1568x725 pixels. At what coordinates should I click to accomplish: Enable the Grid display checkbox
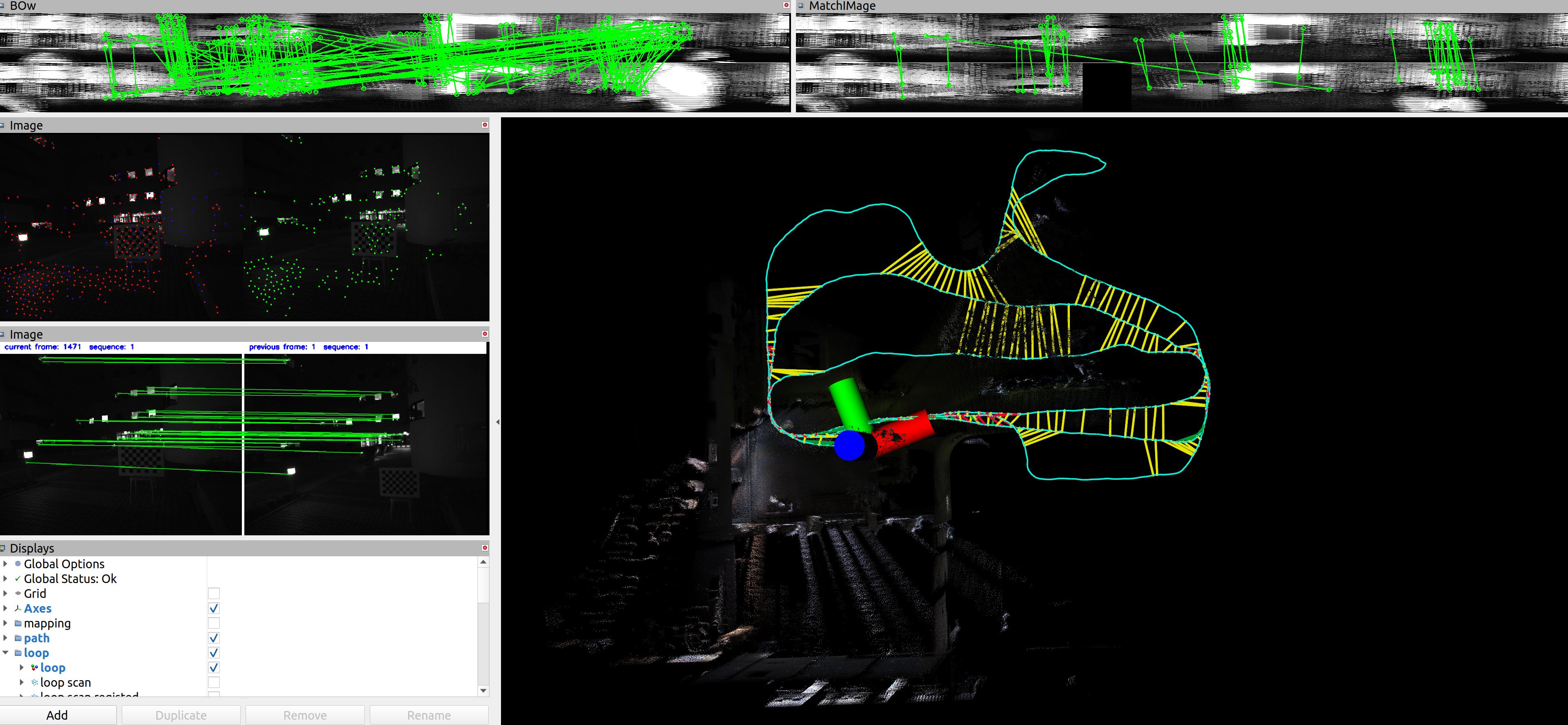pyautogui.click(x=213, y=593)
